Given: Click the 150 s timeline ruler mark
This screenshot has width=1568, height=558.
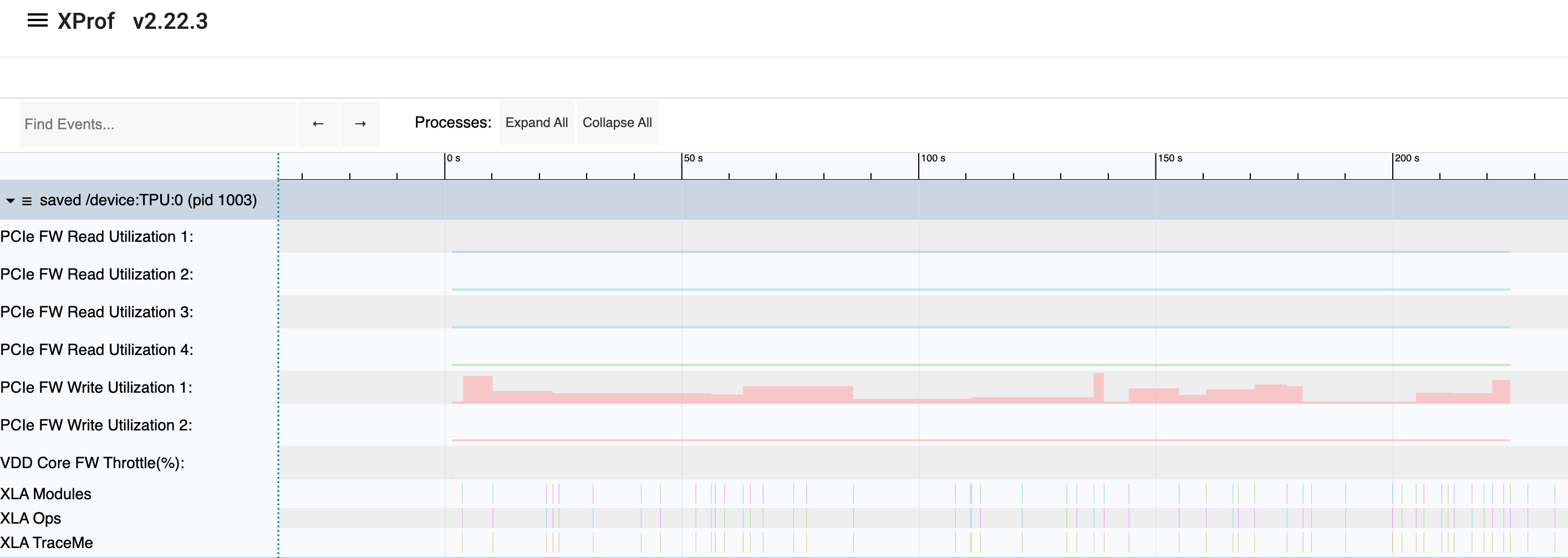Looking at the screenshot, I should click(1169, 159).
